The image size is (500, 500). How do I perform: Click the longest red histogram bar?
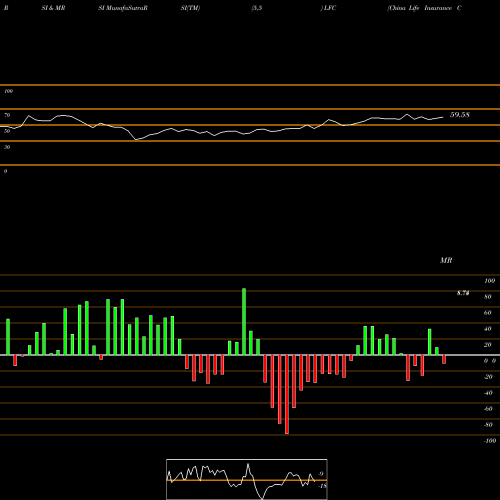point(287,394)
